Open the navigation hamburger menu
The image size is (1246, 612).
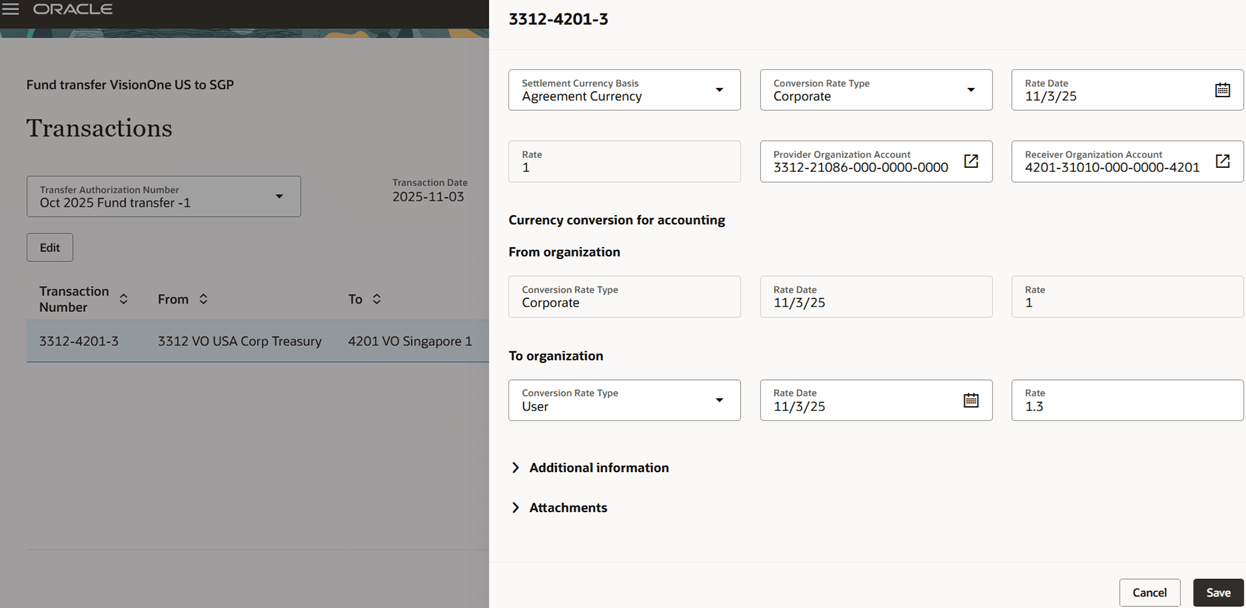click(14, 10)
